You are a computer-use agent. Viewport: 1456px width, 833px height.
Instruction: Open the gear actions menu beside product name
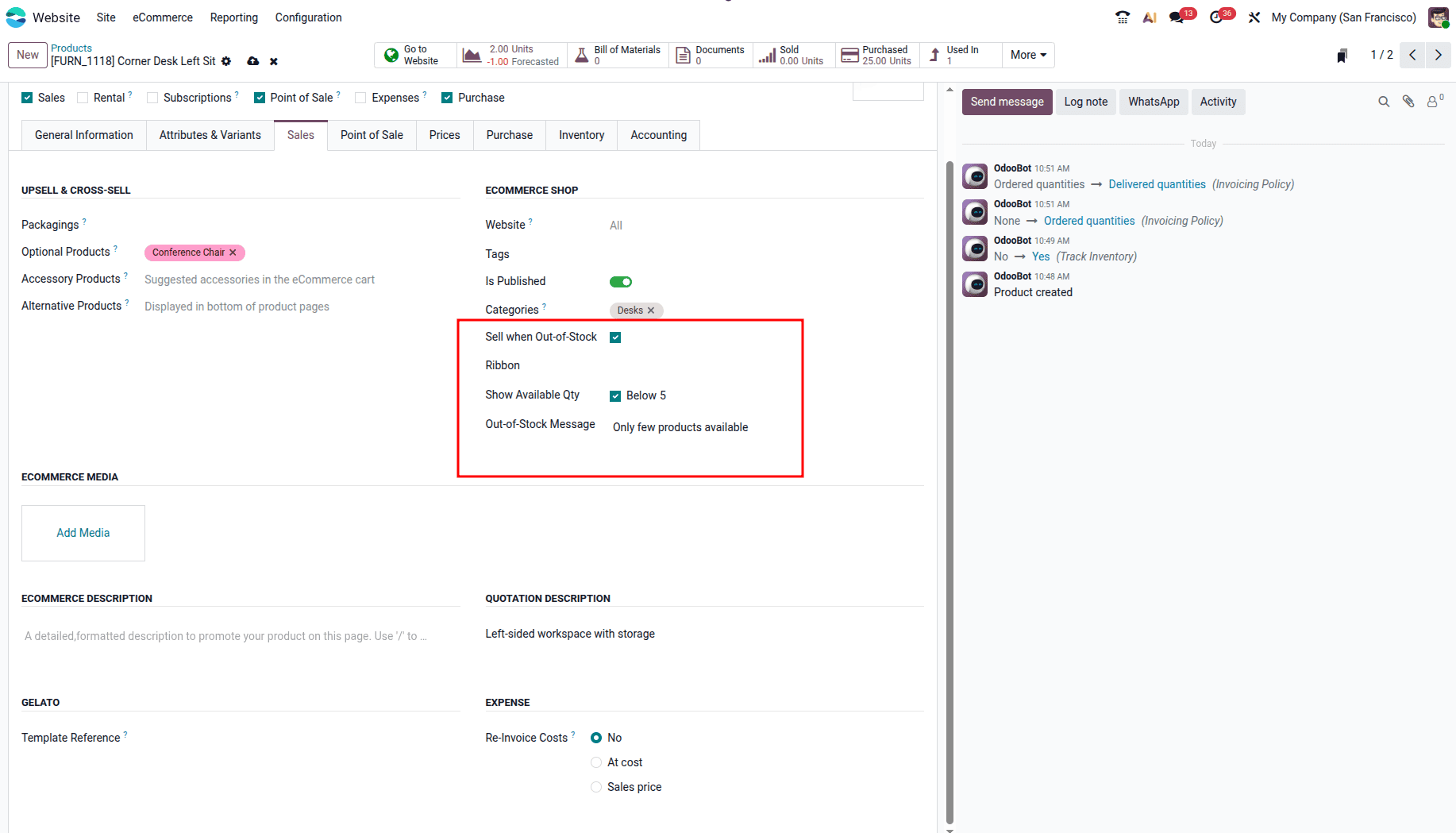[x=226, y=61]
